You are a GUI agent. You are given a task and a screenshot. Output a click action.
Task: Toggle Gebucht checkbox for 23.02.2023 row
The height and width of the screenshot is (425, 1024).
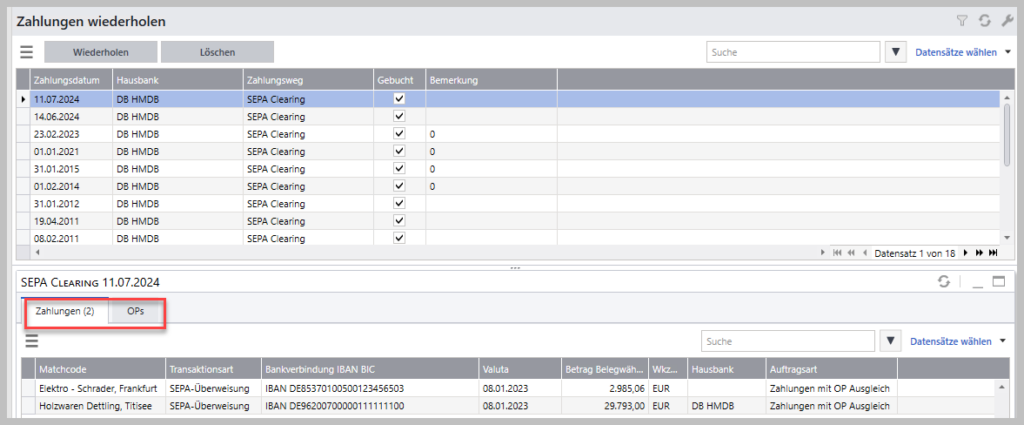[399, 133]
